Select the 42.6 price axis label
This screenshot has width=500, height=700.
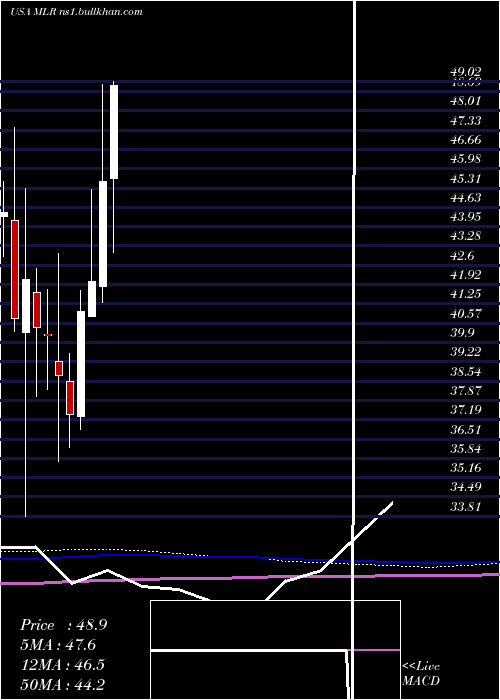tap(462, 256)
